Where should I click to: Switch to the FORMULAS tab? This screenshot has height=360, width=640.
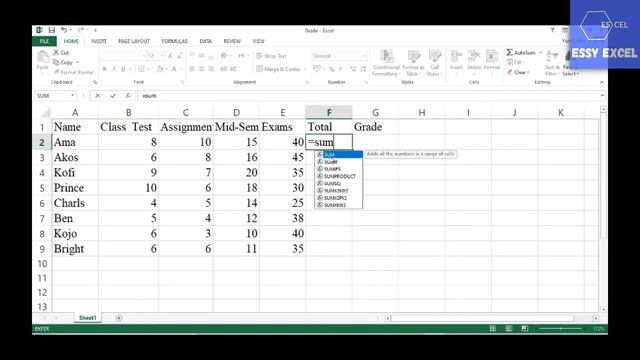(174, 41)
